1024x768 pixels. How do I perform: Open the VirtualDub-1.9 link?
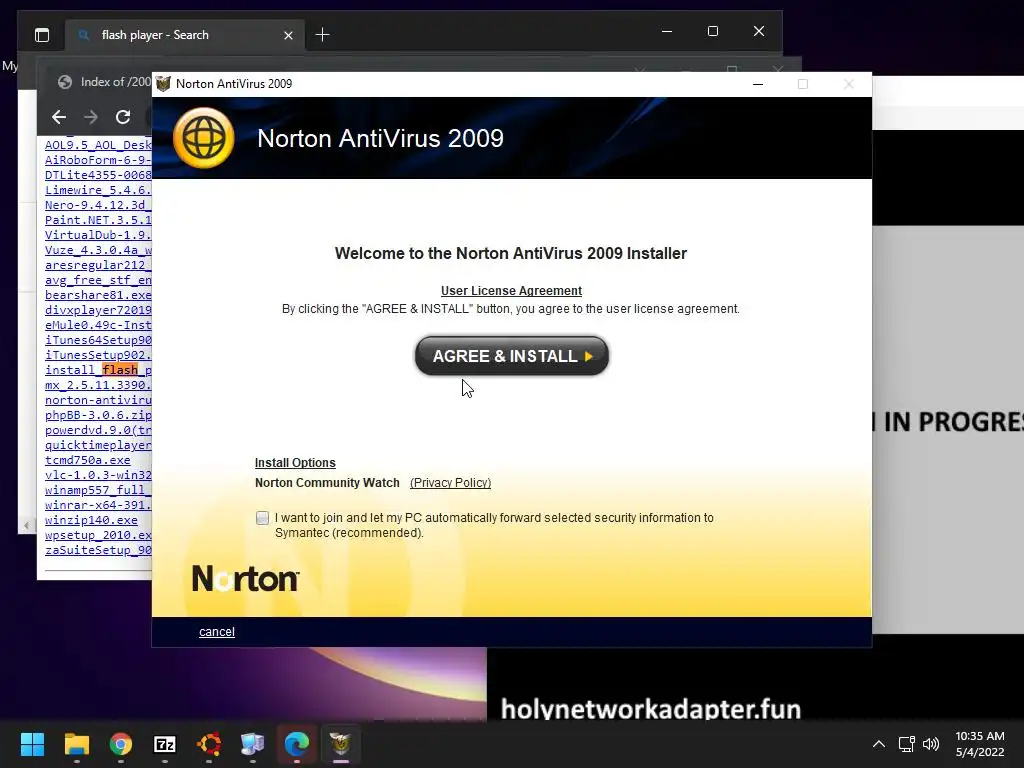pos(98,235)
